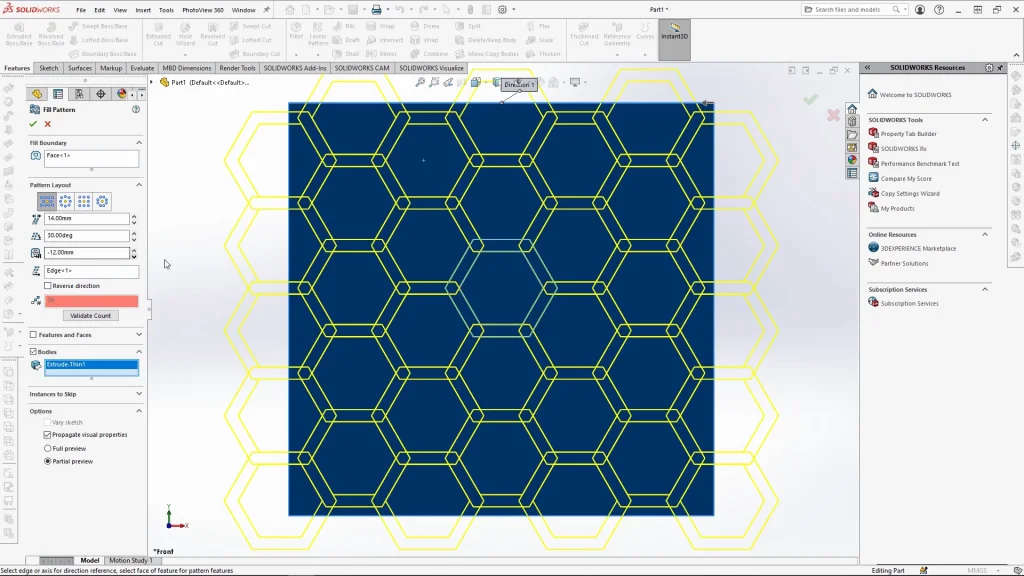The width and height of the screenshot is (1024, 576).
Task: Collapse the SOLIDWORKS Tools group
Action: pos(985,120)
